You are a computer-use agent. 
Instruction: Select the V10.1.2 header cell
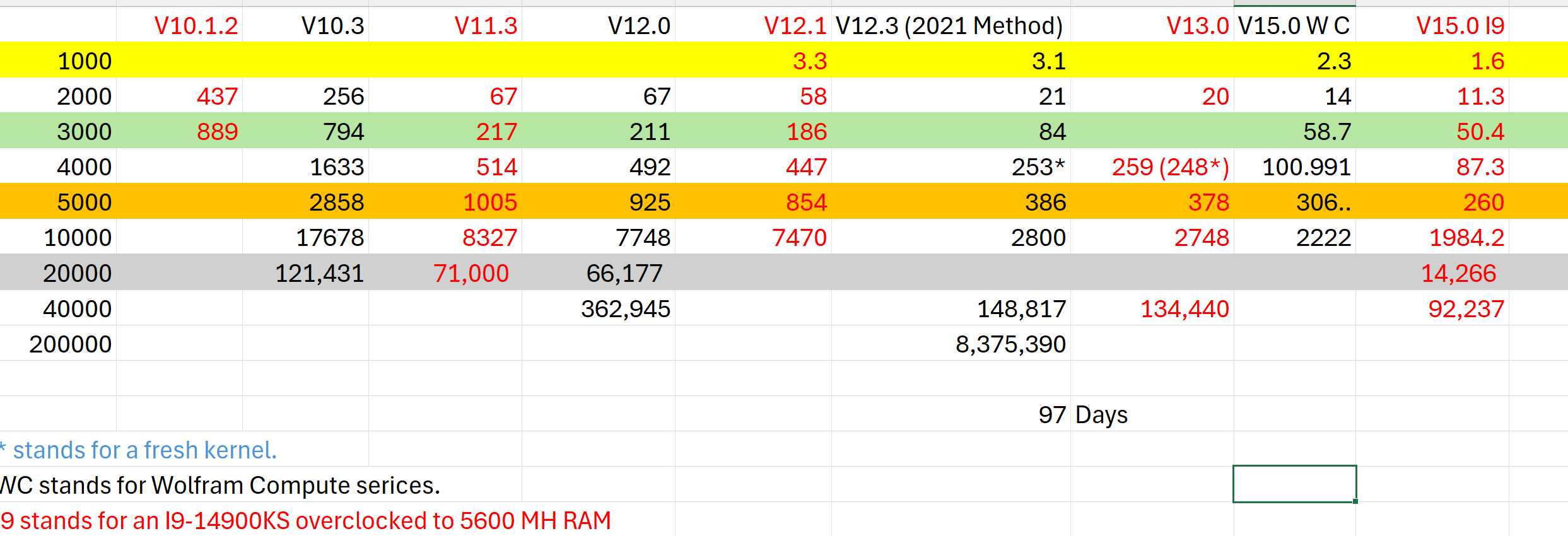[180, 25]
